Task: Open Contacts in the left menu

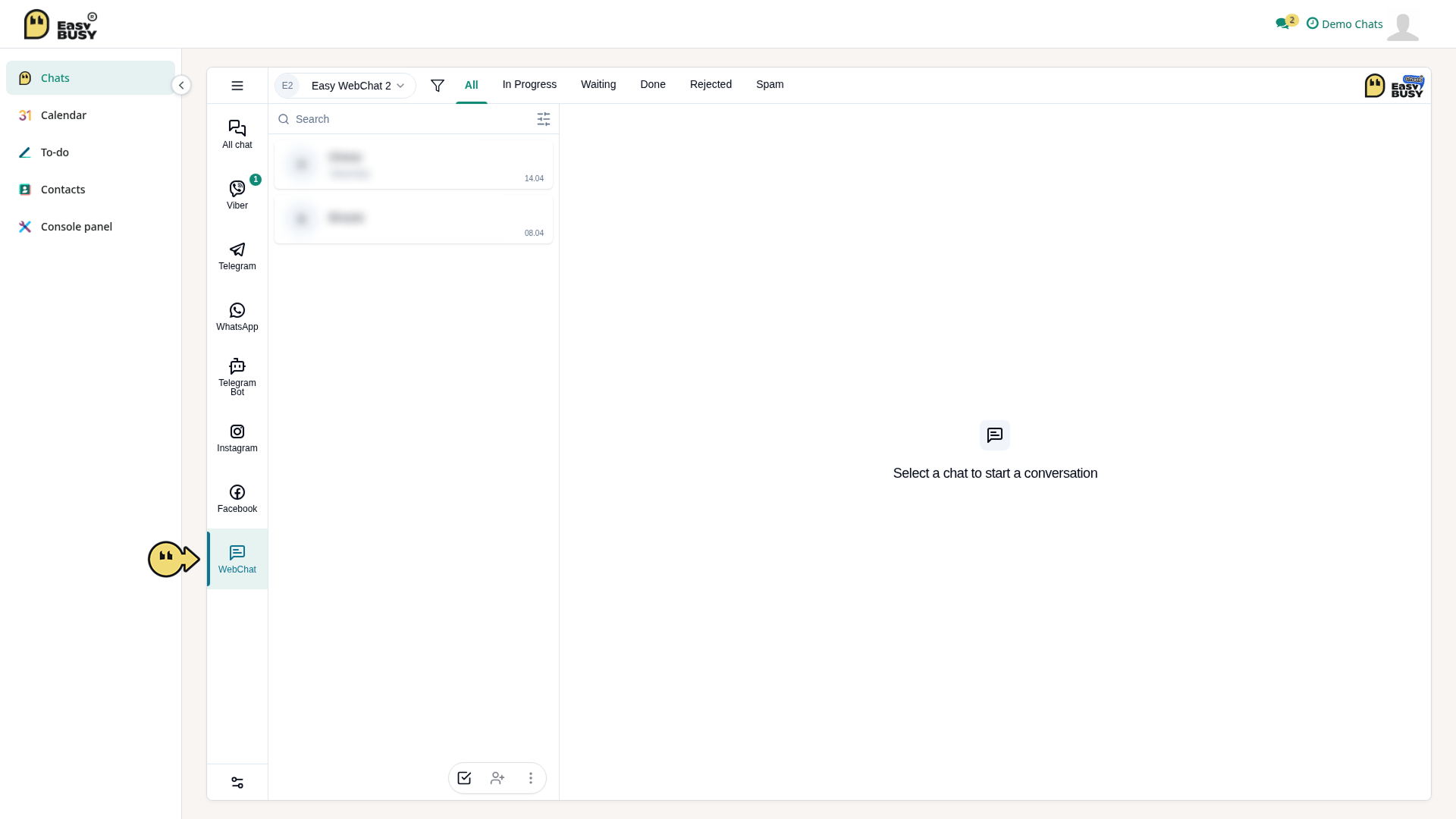Action: tap(90, 190)
